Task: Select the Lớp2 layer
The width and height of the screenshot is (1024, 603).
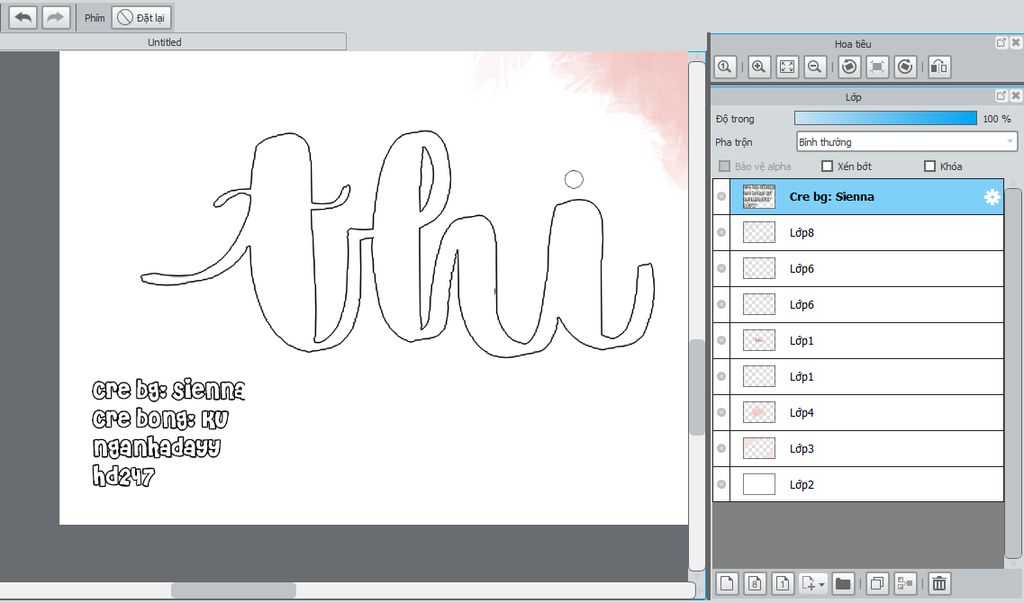Action: click(x=867, y=484)
